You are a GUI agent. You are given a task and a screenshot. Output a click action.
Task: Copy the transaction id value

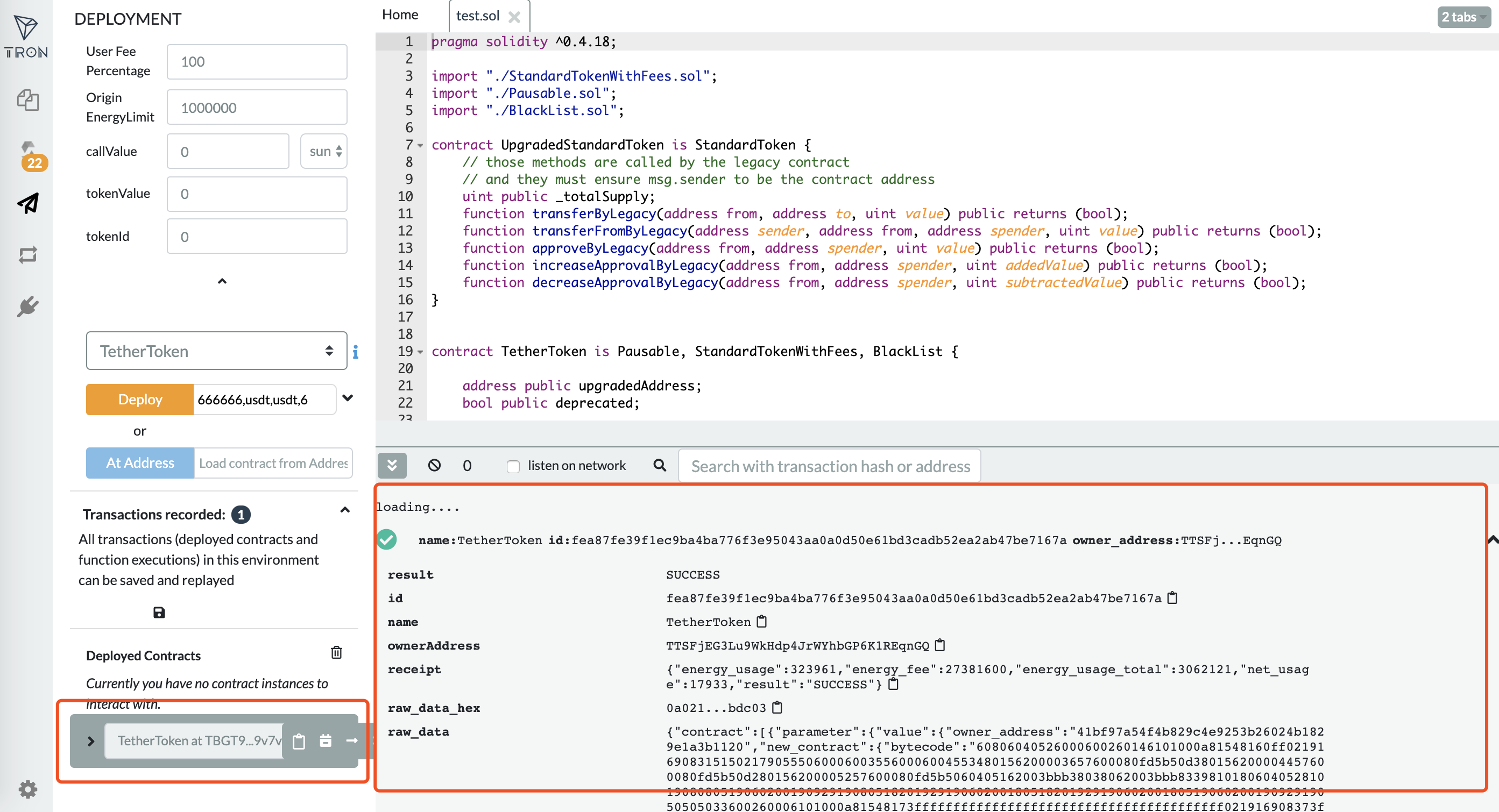click(1172, 598)
